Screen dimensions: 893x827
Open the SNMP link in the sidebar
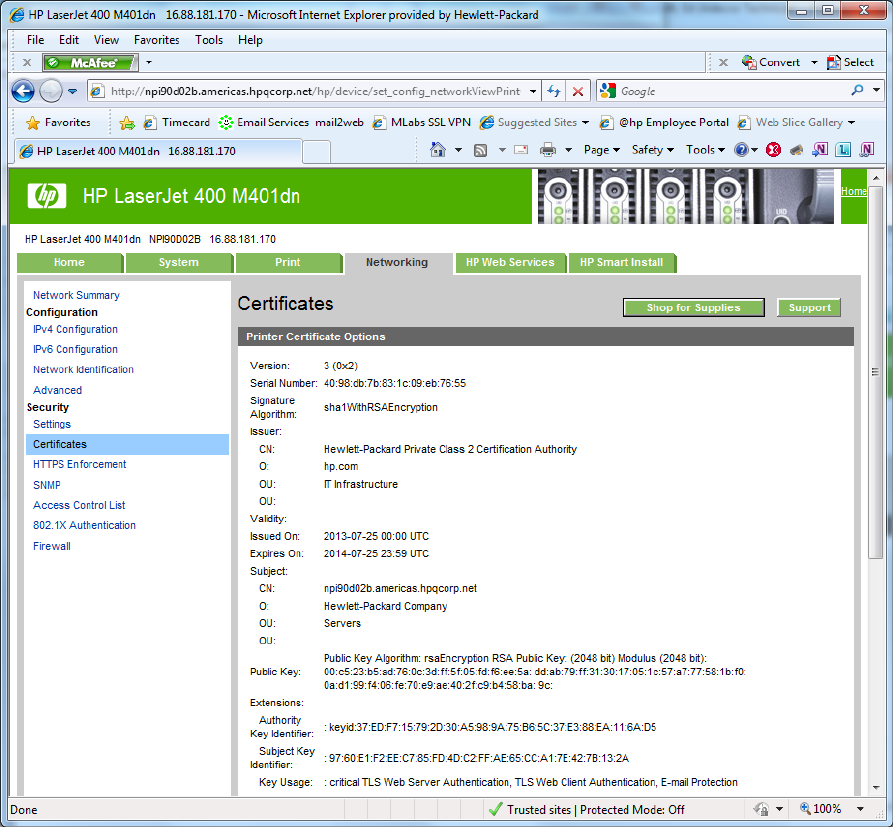[47, 485]
